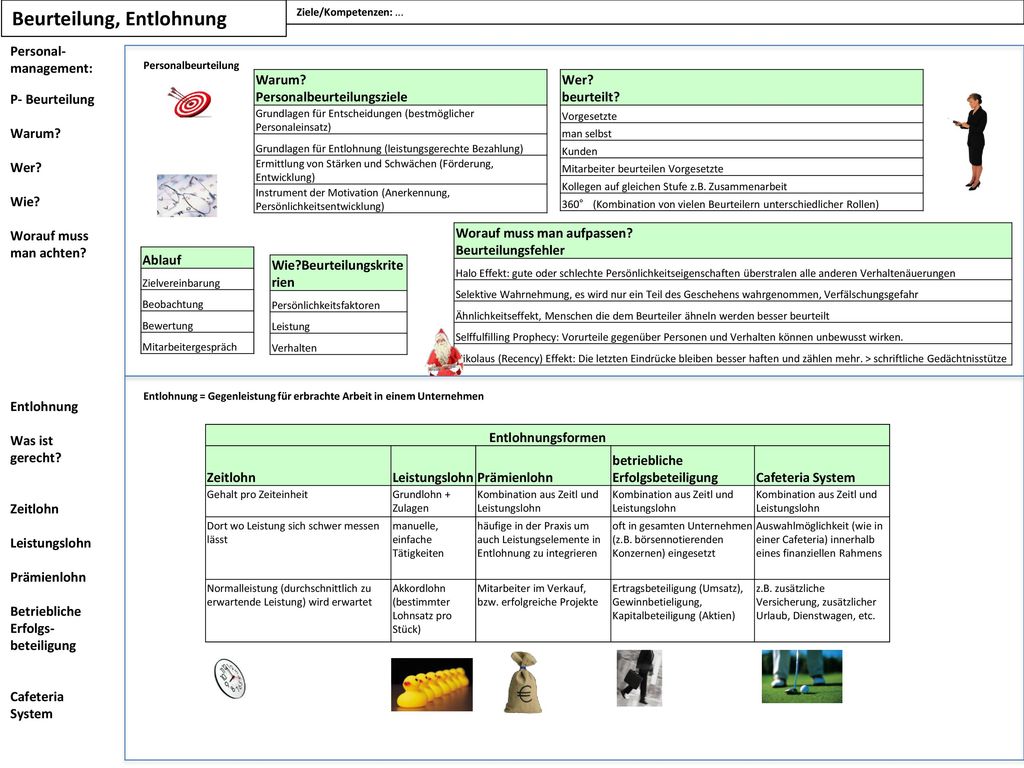Click 'Instrument der Motivation' cell
Image resolution: width=1024 pixels, height=768 pixels.
(400, 199)
